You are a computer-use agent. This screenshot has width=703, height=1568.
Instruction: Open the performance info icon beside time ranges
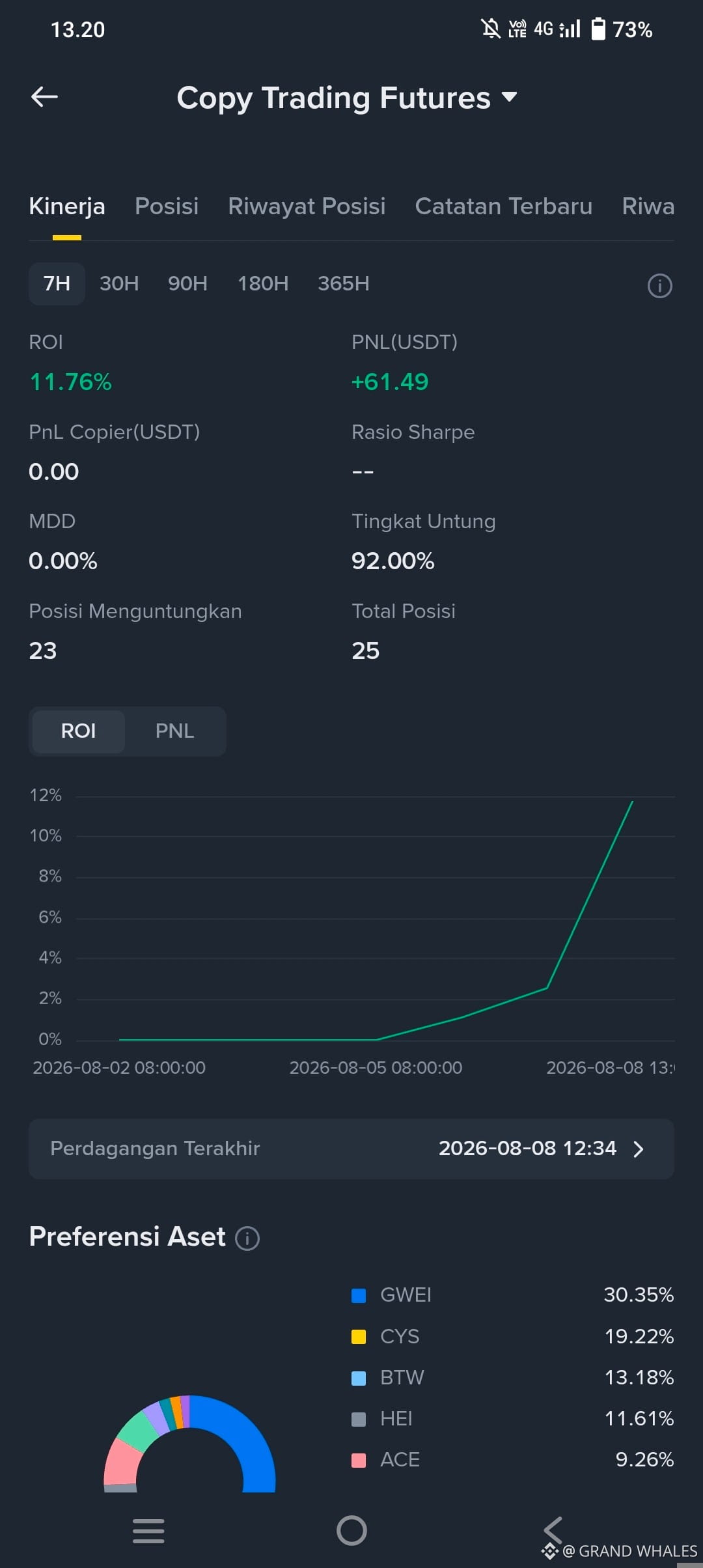point(659,285)
